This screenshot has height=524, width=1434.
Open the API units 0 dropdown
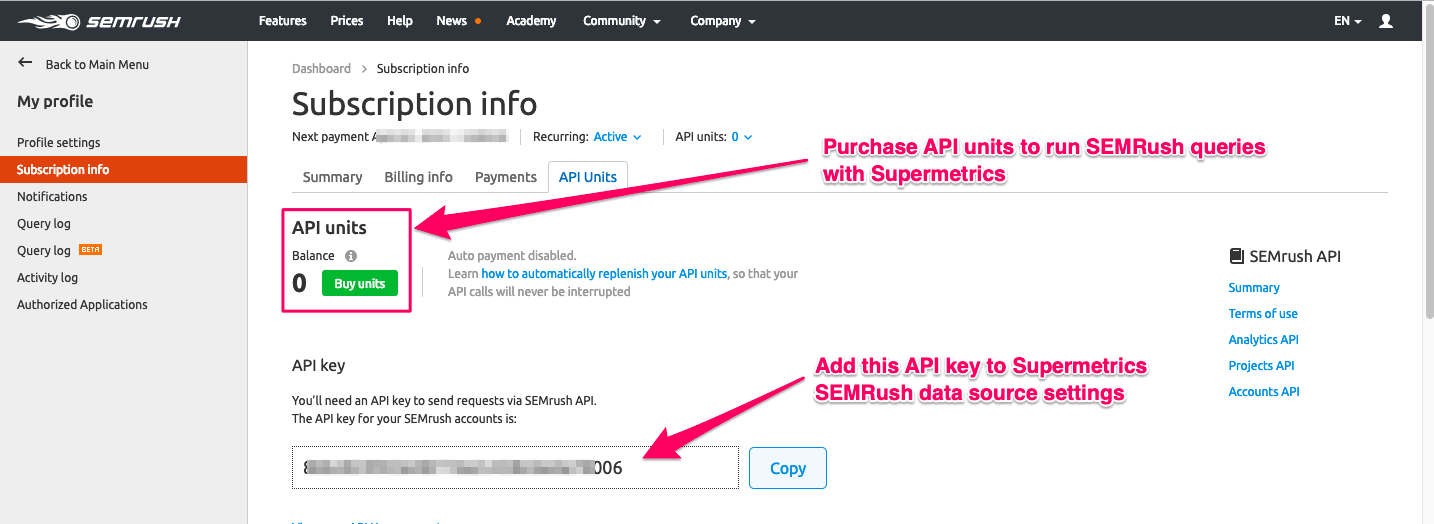(742, 137)
